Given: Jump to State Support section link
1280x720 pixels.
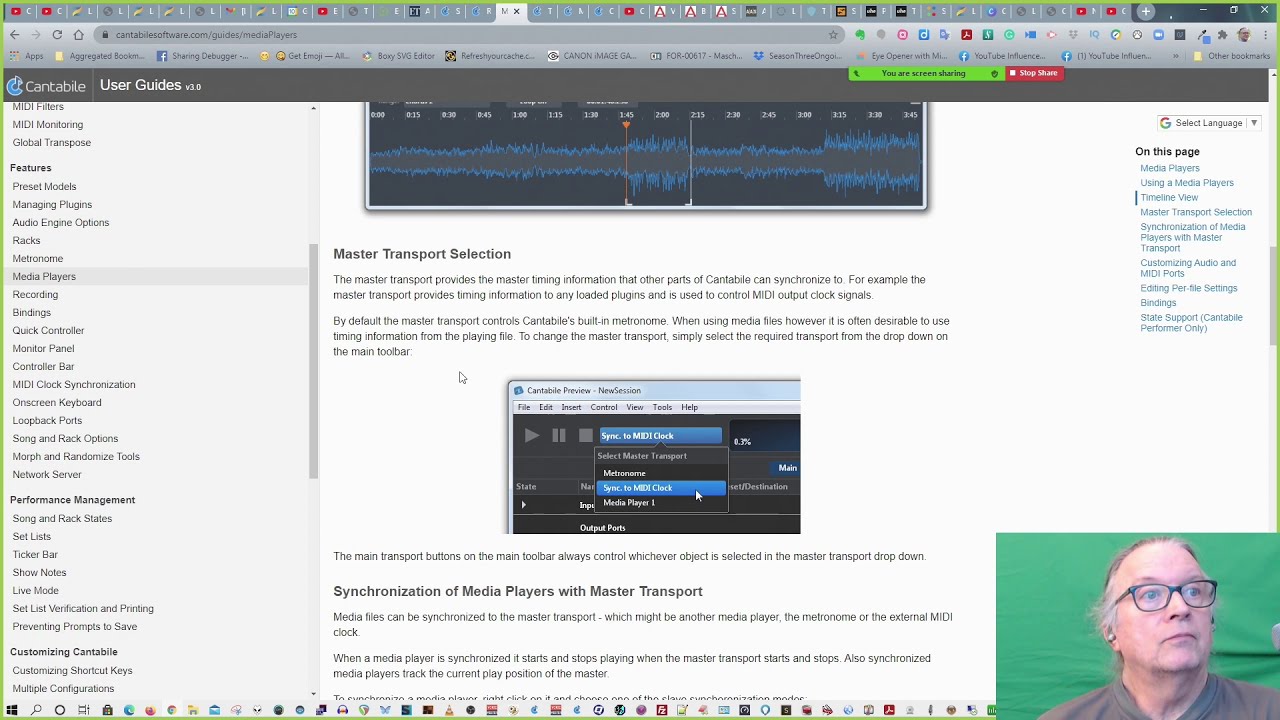Looking at the screenshot, I should tap(1191, 322).
